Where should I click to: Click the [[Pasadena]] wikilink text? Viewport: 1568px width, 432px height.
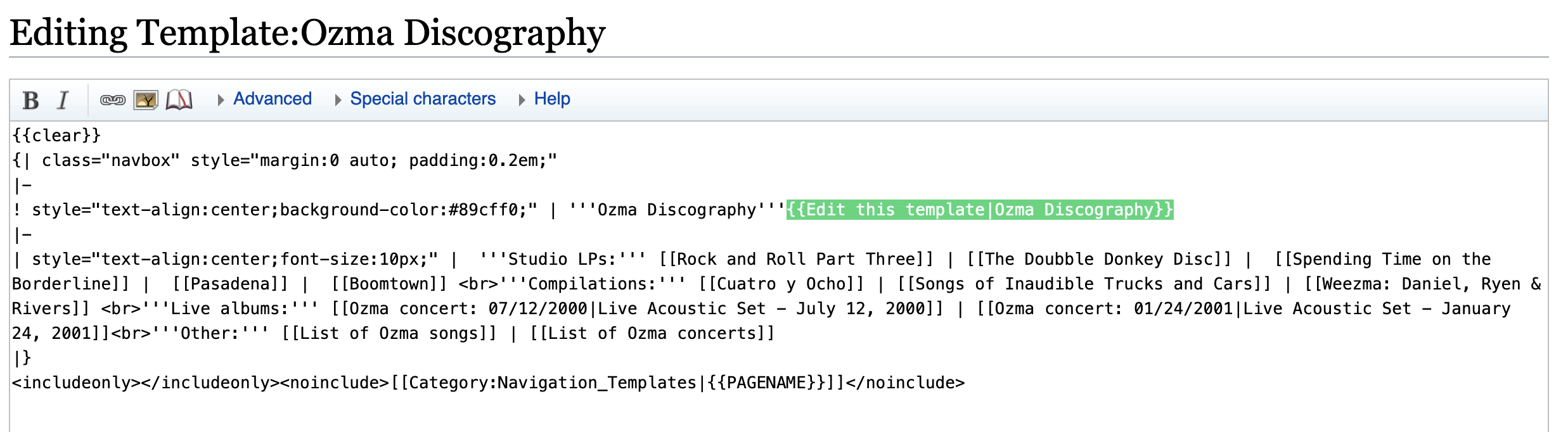point(230,284)
